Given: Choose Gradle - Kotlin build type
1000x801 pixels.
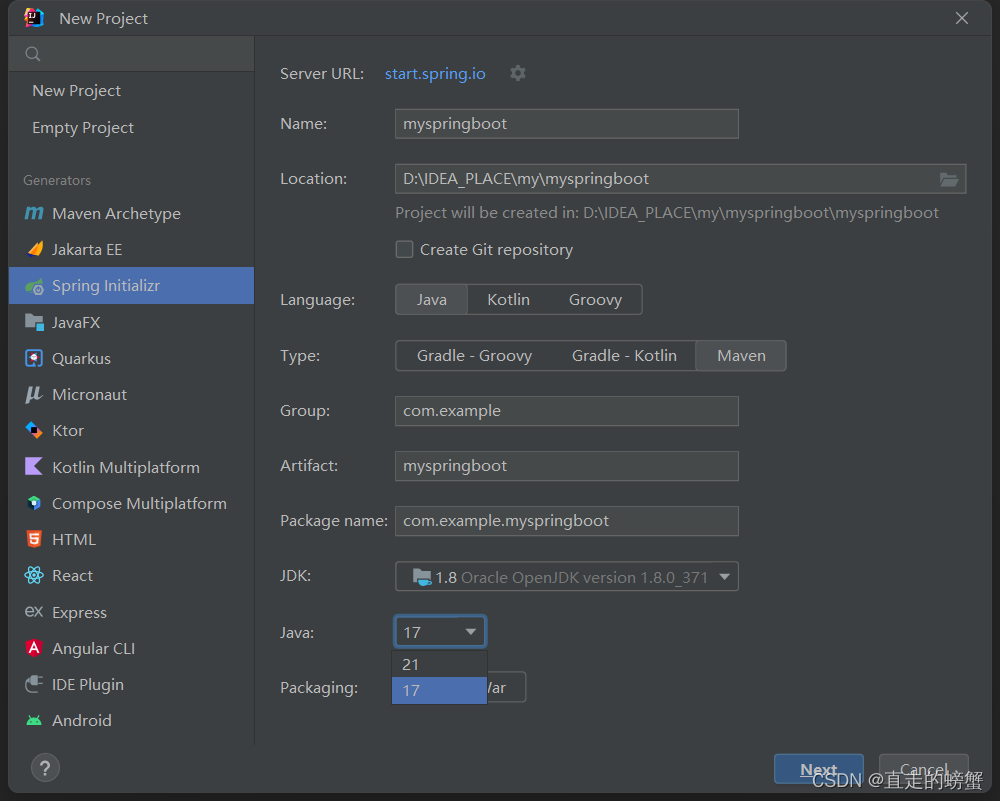Looking at the screenshot, I should (624, 356).
